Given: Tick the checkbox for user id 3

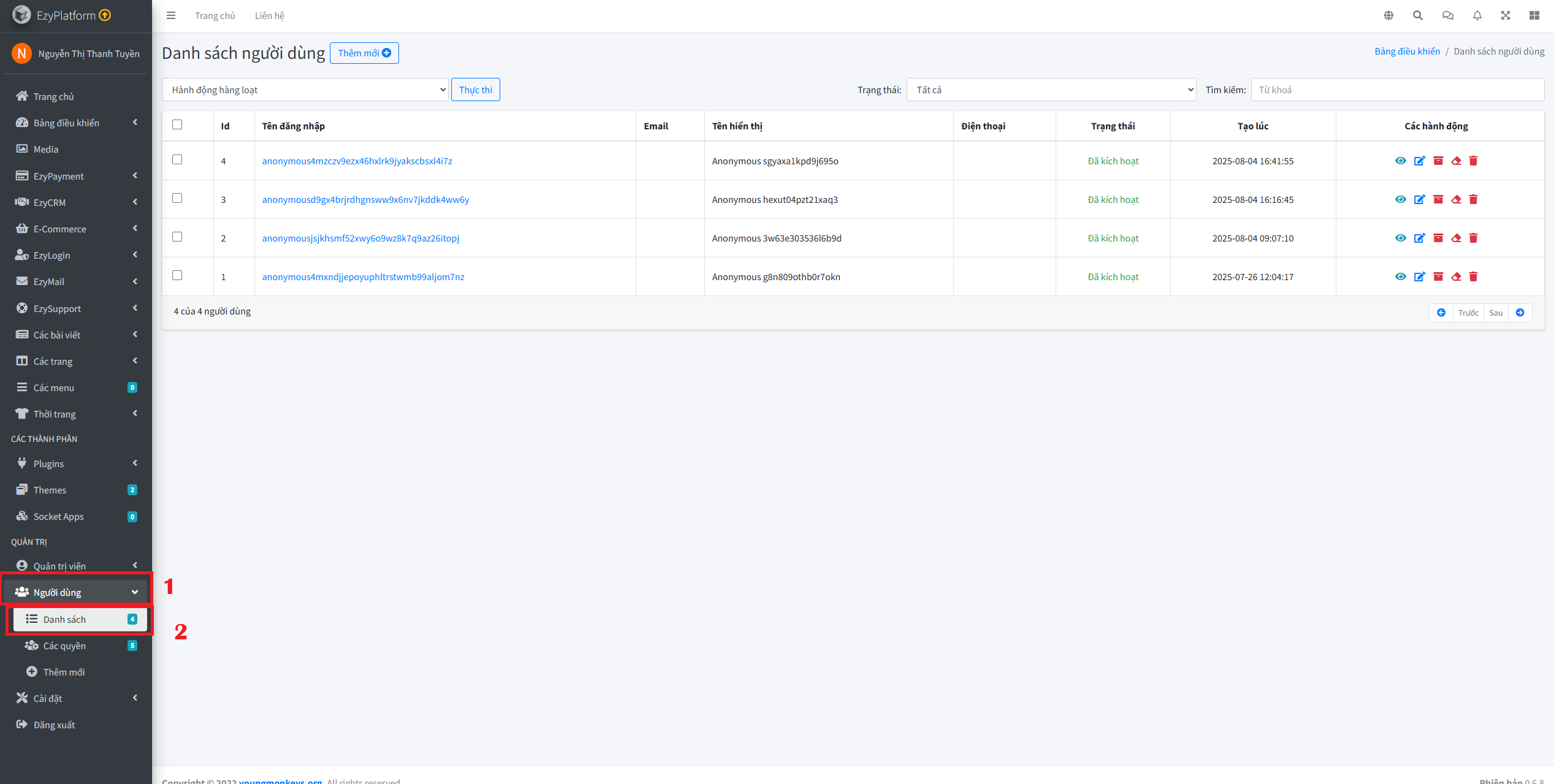Looking at the screenshot, I should click(177, 198).
